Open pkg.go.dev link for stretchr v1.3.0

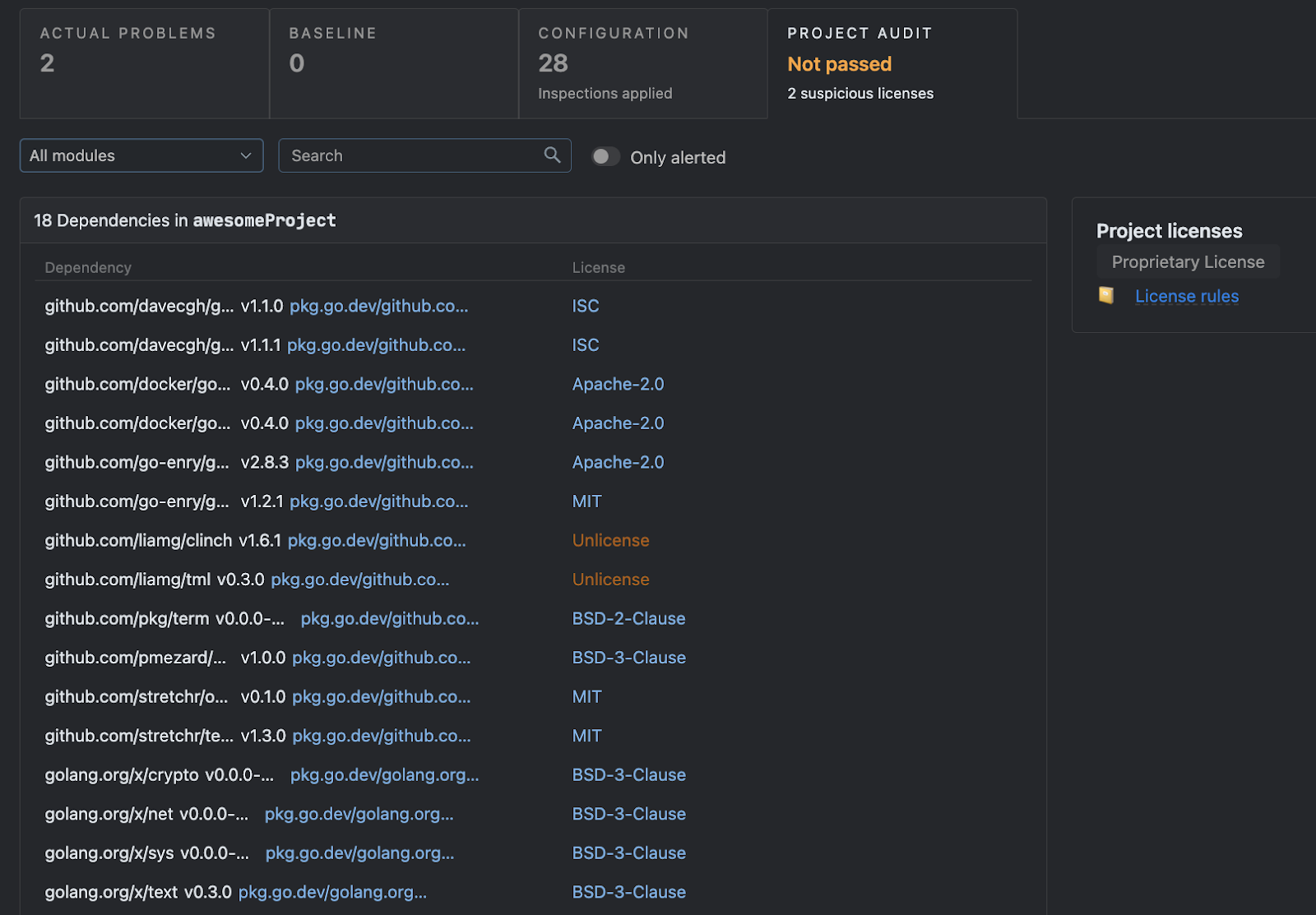pos(382,736)
